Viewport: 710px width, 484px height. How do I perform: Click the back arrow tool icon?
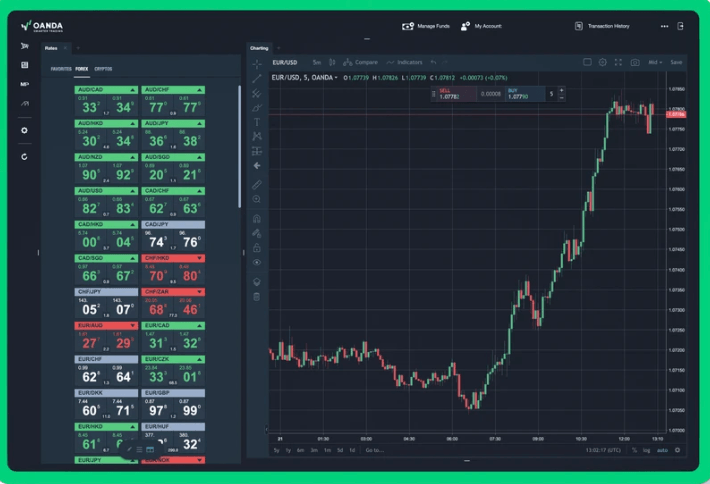257,166
